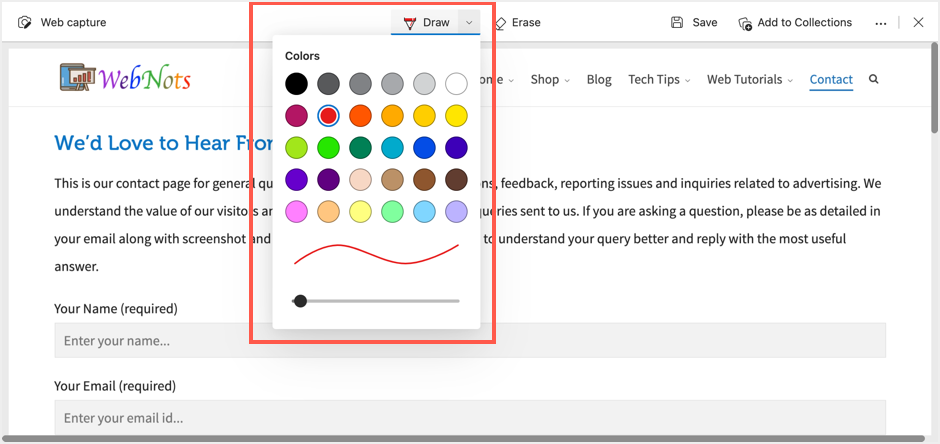Click the WebNots logo
The image size is (940, 444).
125,79
